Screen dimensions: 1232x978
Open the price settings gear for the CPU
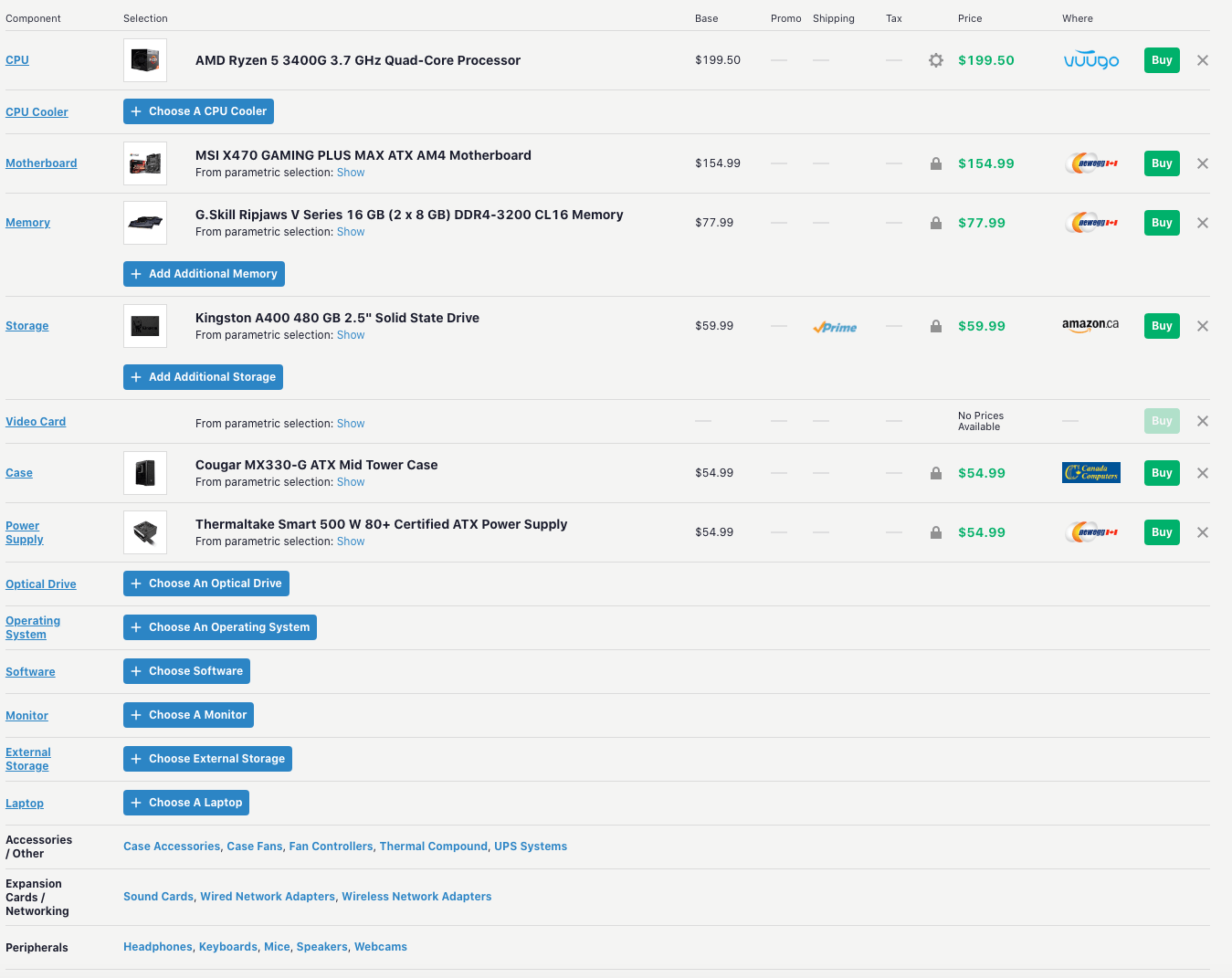pyautogui.click(x=935, y=60)
